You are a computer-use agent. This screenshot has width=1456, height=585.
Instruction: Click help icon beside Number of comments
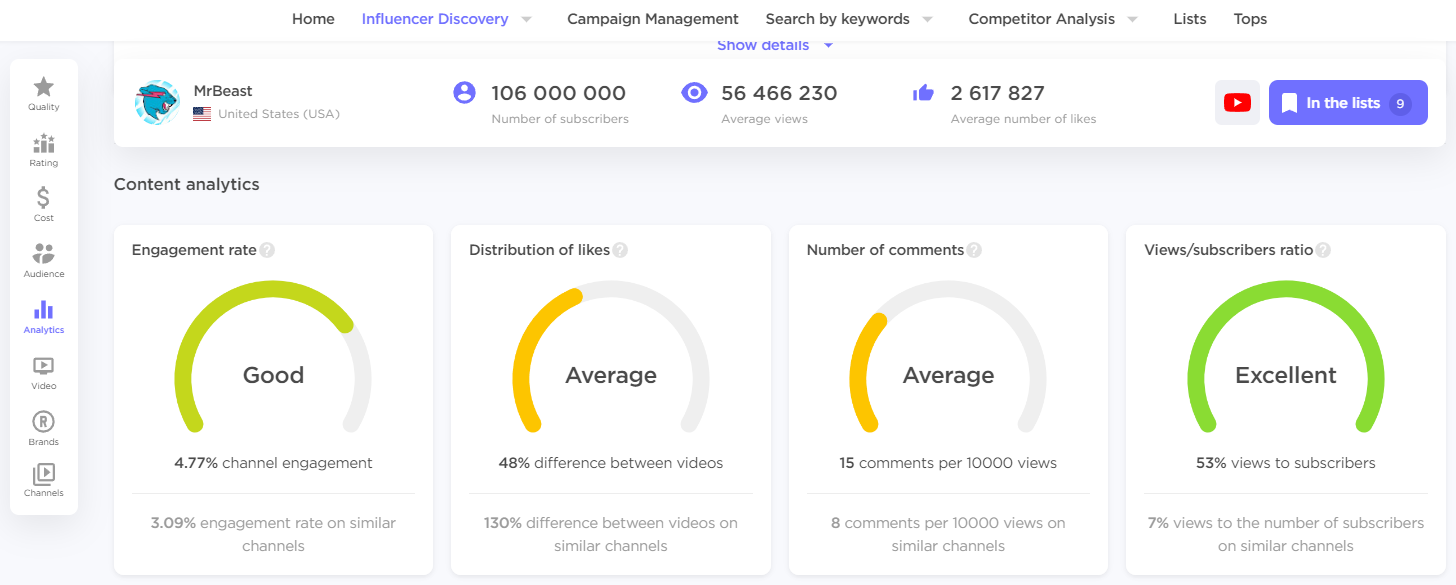pyautogui.click(x=974, y=250)
